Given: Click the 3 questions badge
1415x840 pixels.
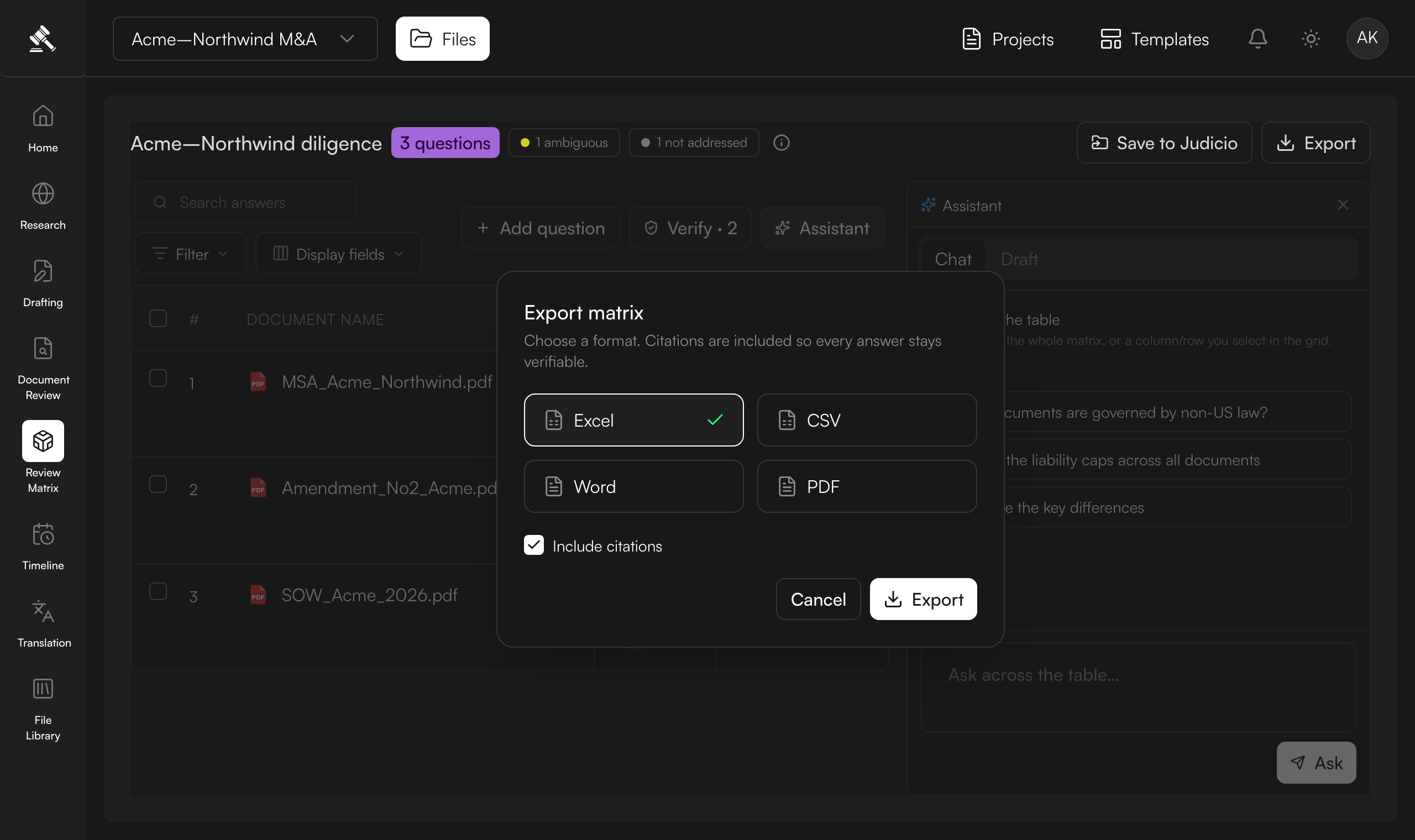Looking at the screenshot, I should 446,143.
